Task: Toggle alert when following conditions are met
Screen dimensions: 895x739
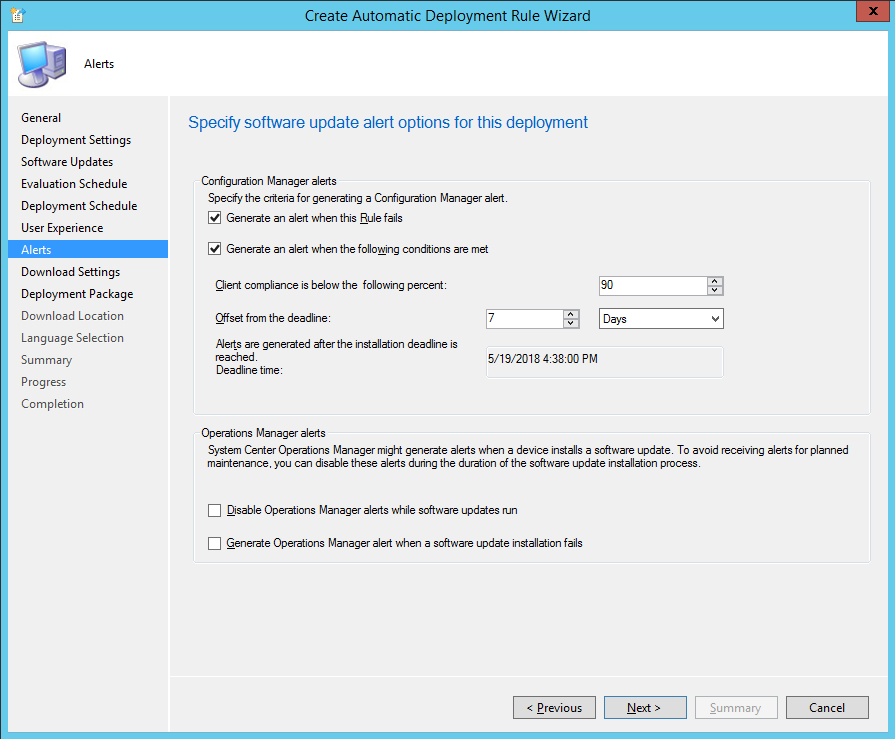Action: 215,250
